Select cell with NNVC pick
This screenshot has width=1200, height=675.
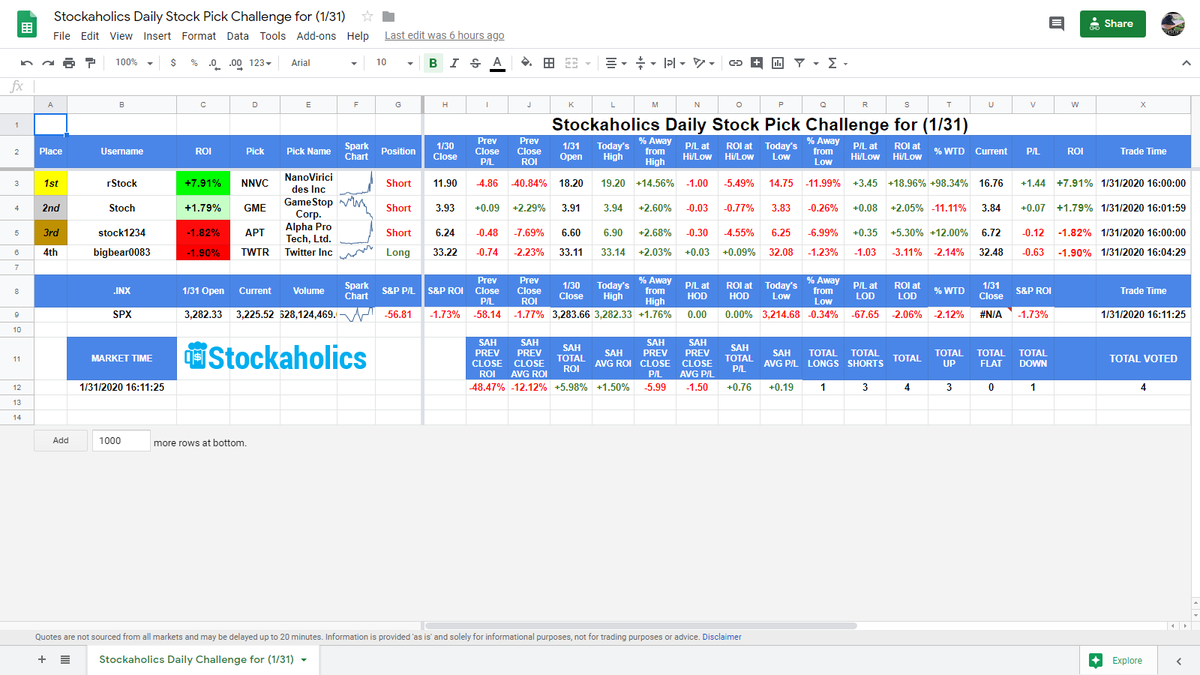point(255,183)
